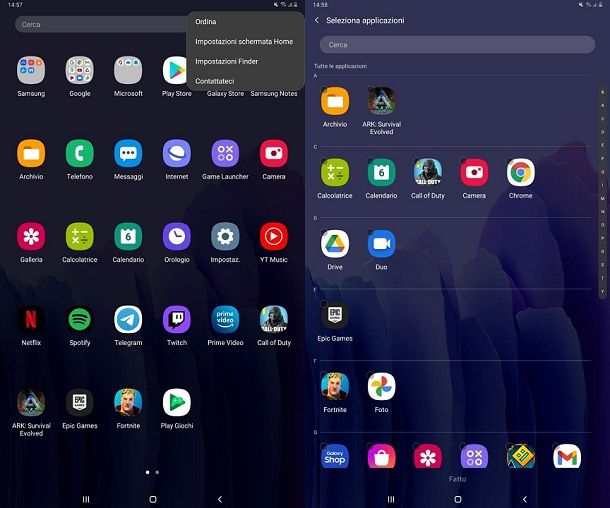Screen dimensions: 610x508
Task: Launch Play Giochi app
Action: tap(177, 403)
